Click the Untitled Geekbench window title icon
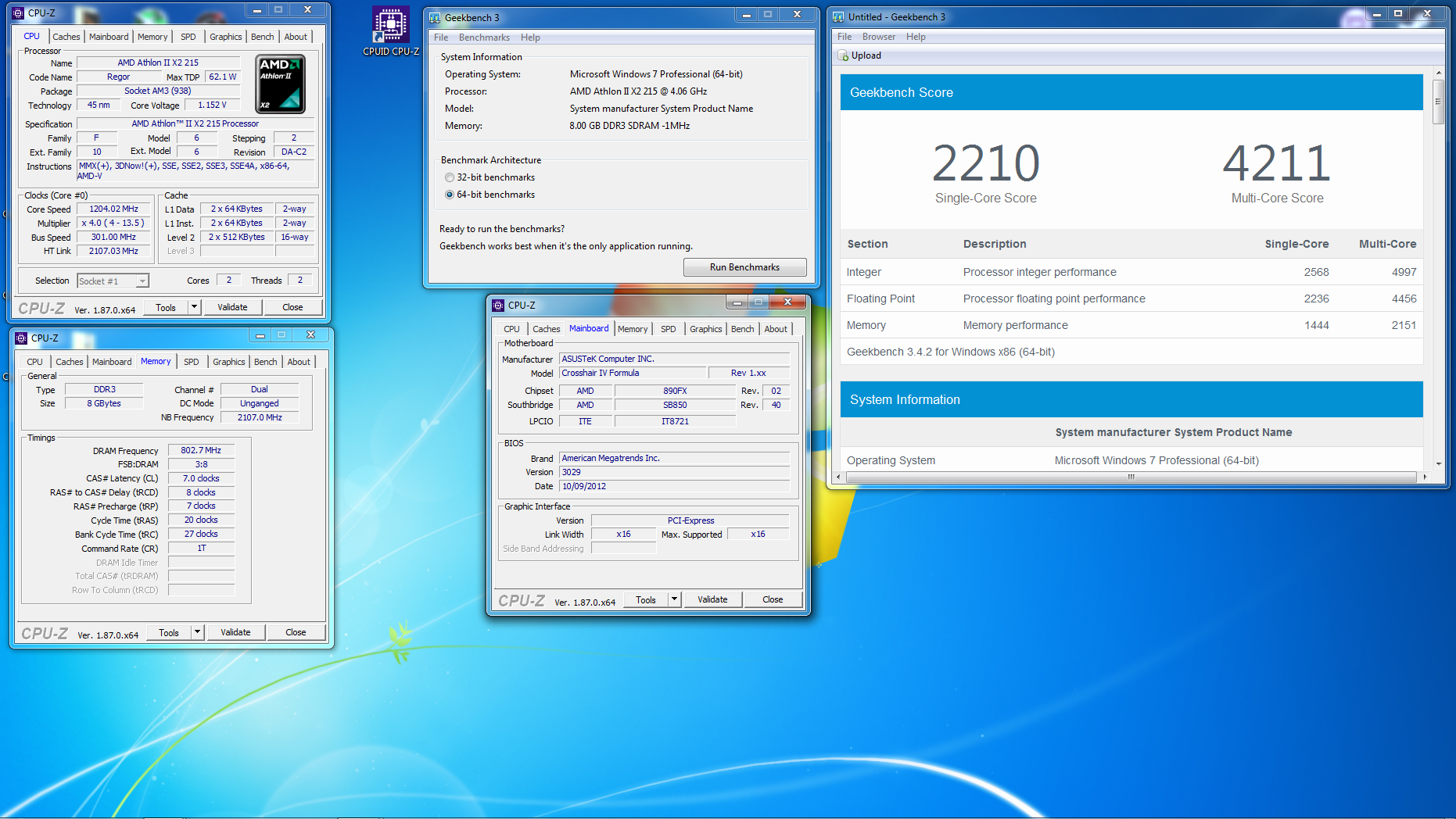The height and width of the screenshot is (819, 1456). [838, 16]
